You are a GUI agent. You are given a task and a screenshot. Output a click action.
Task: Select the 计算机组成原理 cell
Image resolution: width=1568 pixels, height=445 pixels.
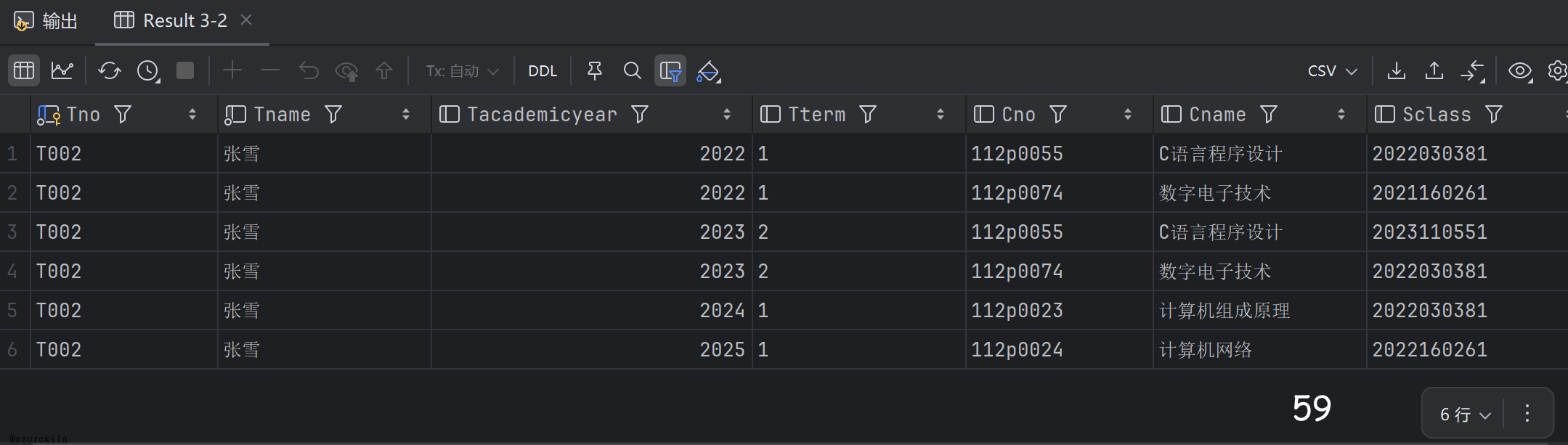tap(1224, 311)
